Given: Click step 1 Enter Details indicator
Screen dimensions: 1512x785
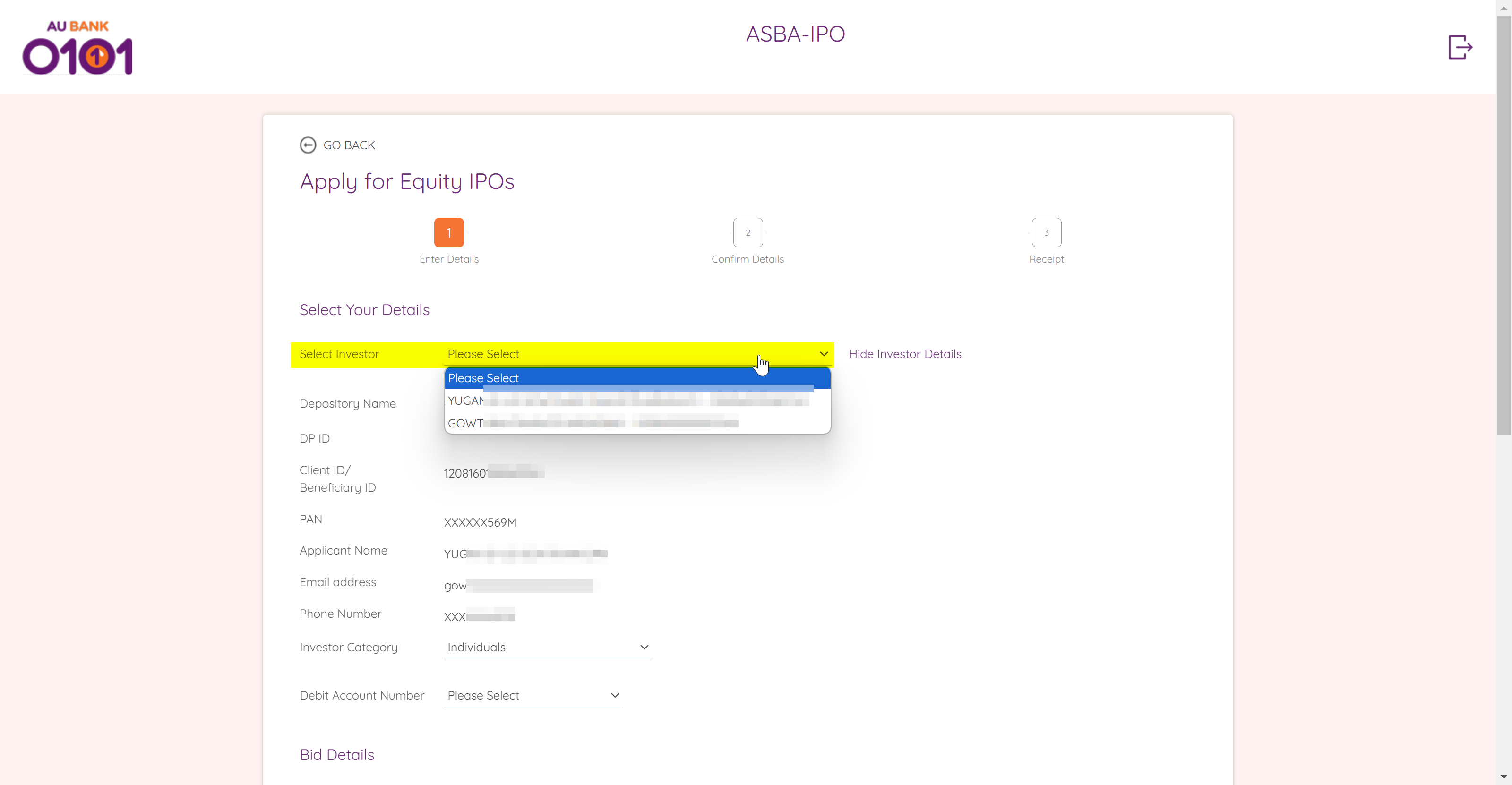Looking at the screenshot, I should 448,232.
